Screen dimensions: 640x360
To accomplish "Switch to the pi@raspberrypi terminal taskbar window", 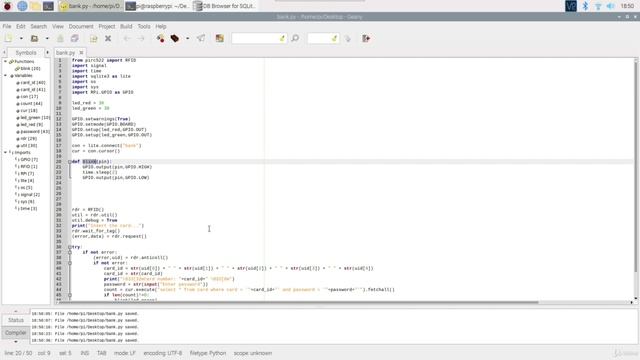I will pyautogui.click(x=157, y=6).
